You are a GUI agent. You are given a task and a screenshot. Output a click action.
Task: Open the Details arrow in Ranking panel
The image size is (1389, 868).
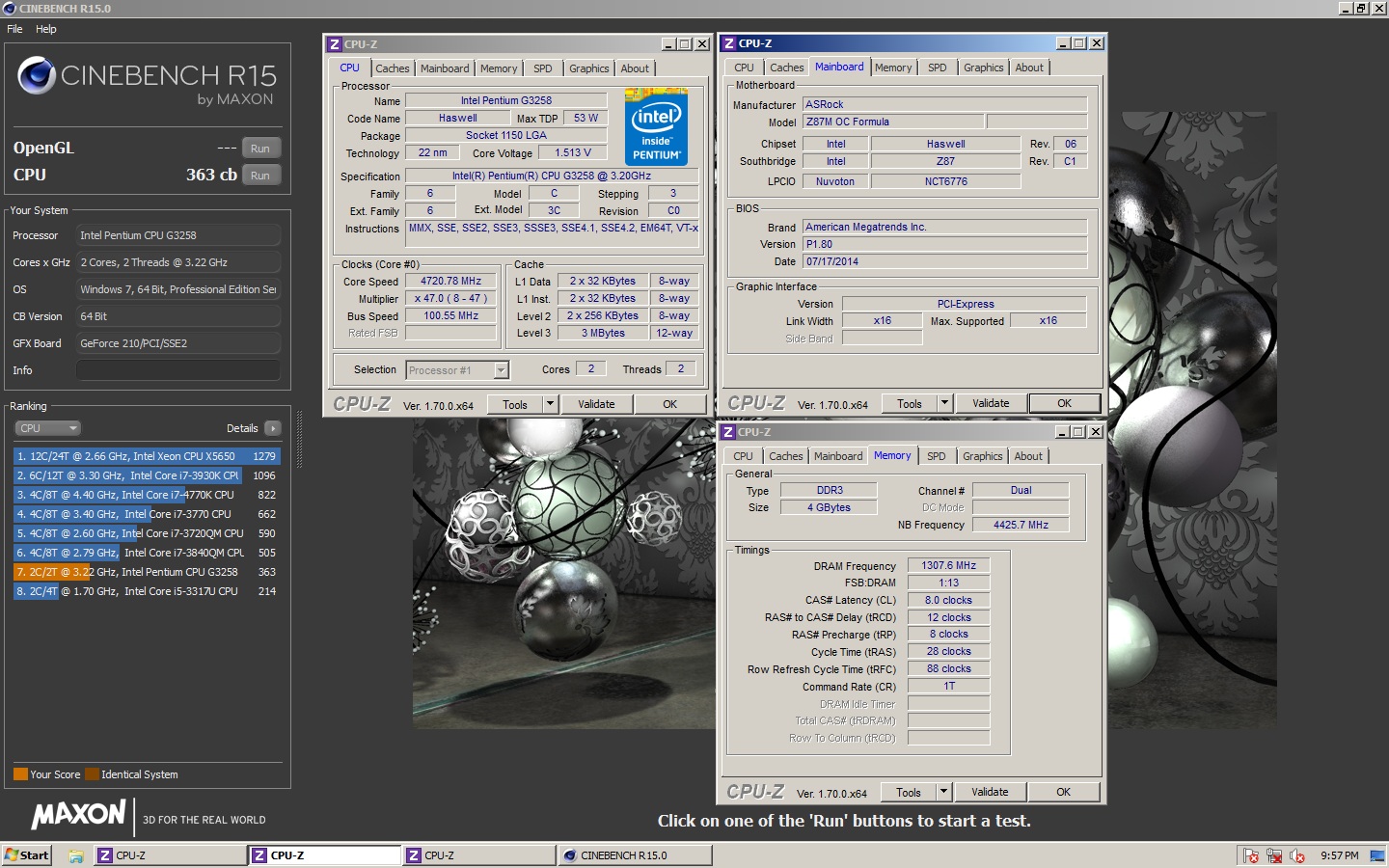point(273,428)
